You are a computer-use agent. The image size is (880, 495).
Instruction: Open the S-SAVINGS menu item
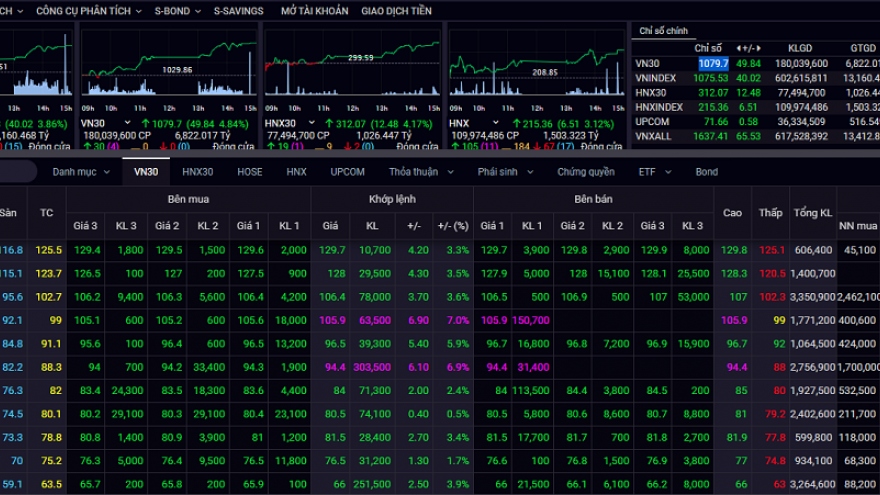coord(239,11)
